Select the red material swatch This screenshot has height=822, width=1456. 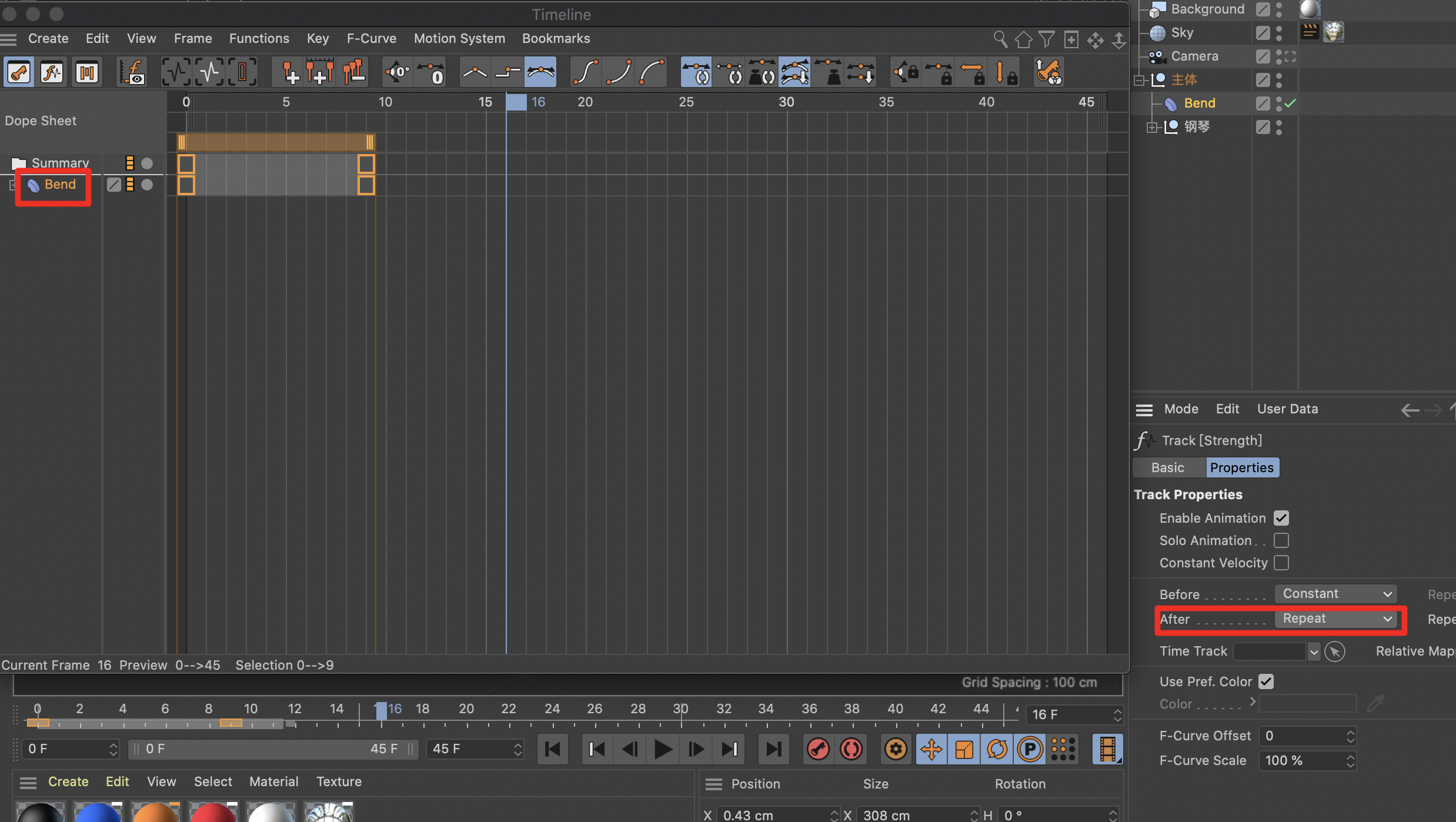point(213,812)
